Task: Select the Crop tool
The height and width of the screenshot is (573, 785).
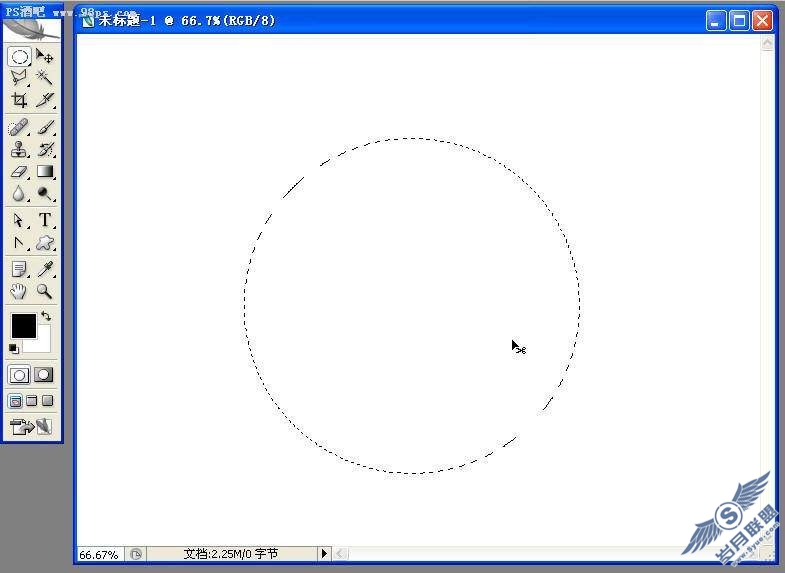Action: pos(20,100)
